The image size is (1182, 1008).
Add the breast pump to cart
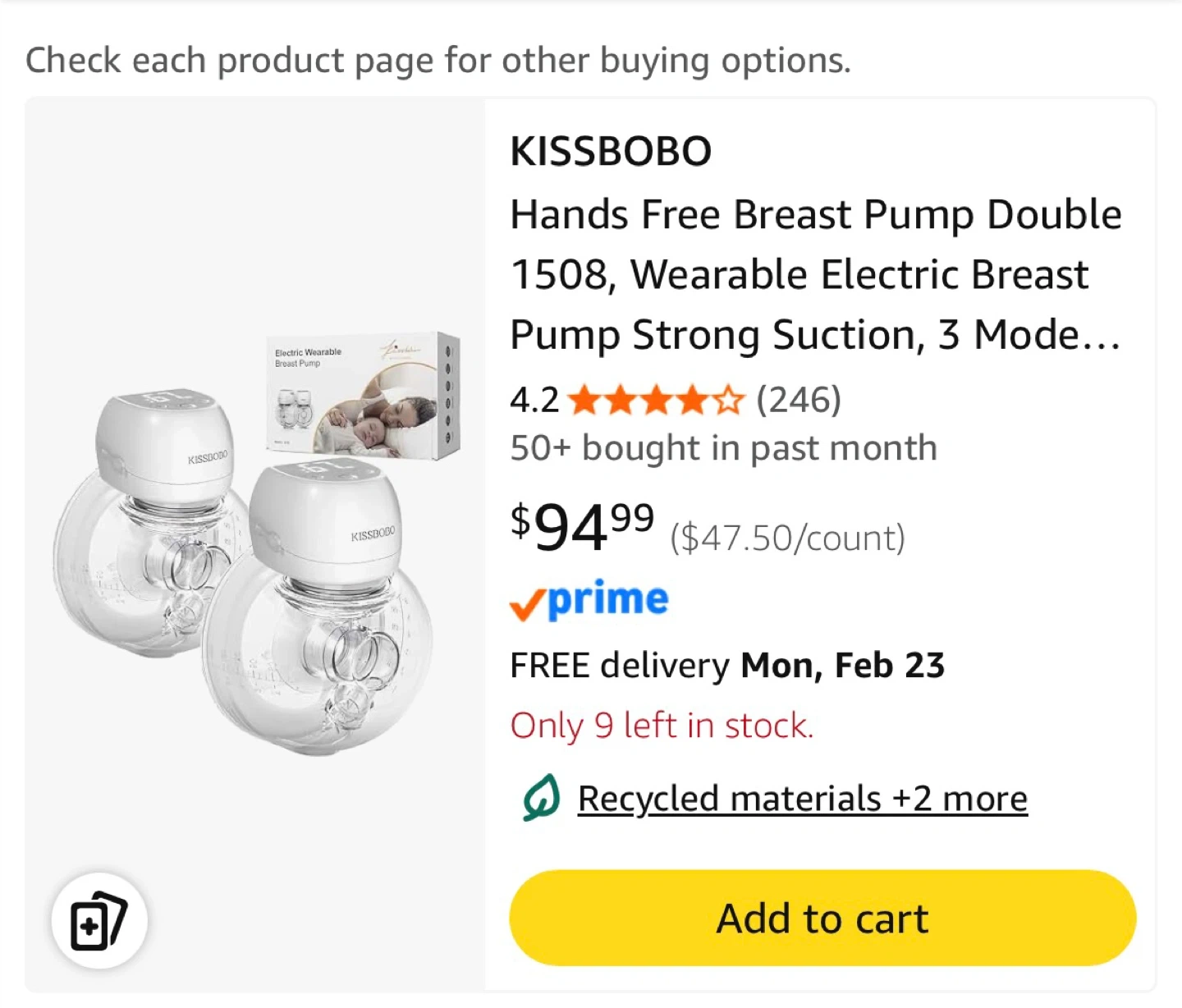[822, 918]
